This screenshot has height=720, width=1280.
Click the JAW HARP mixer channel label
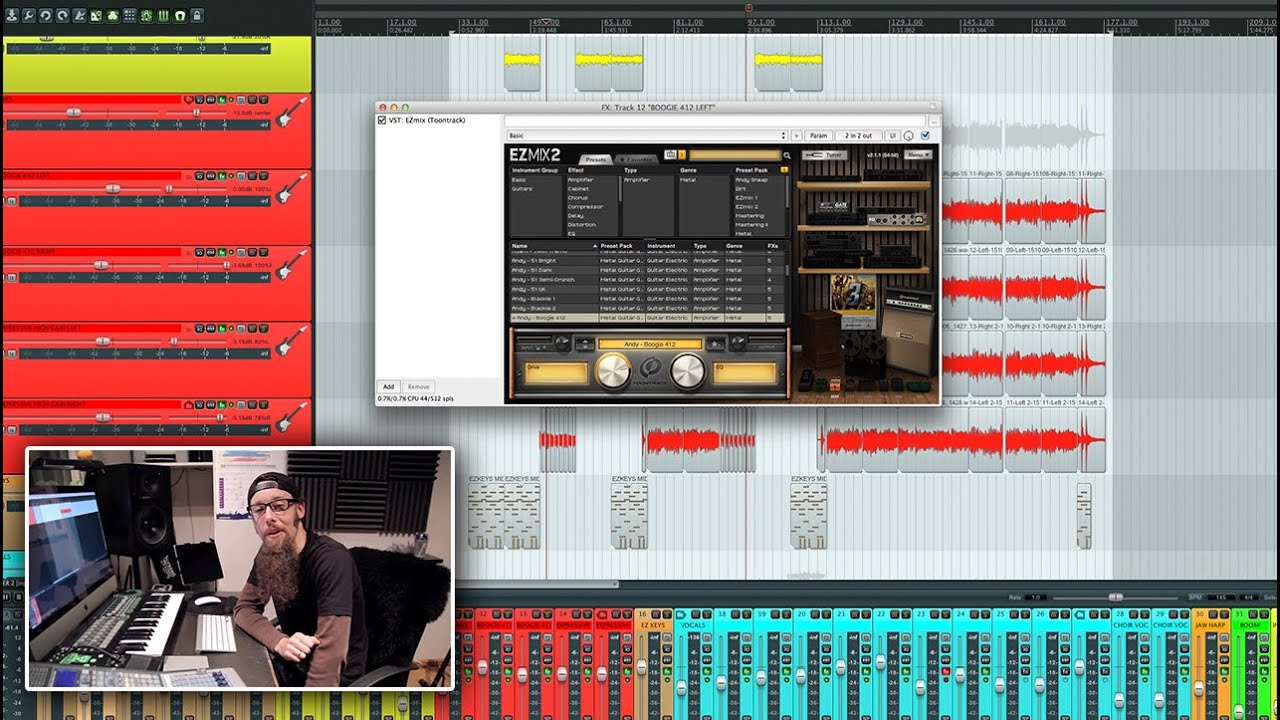click(x=1210, y=625)
